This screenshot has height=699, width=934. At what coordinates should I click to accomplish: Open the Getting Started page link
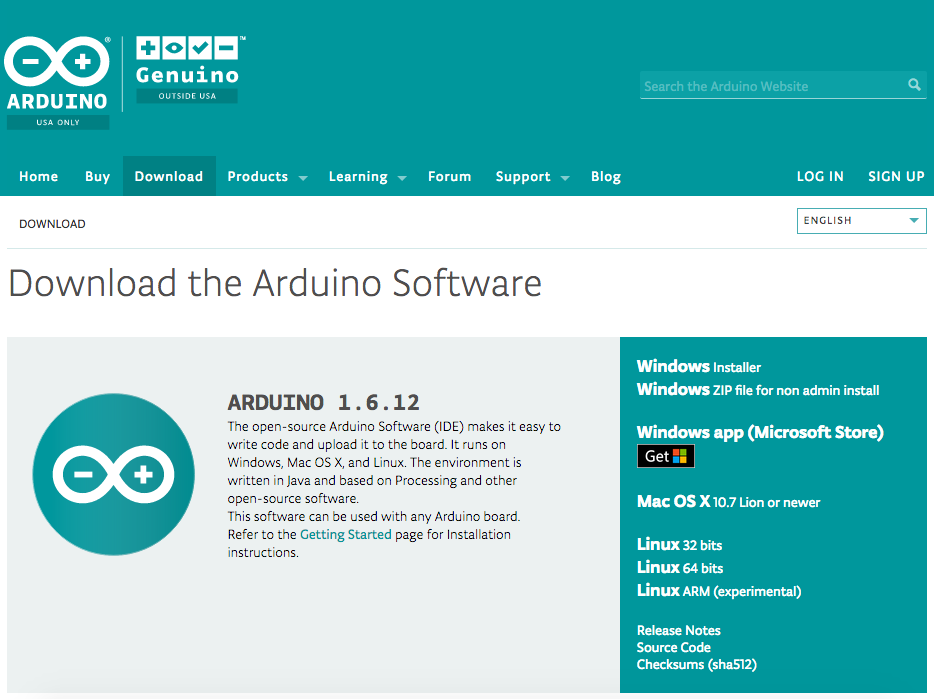tap(345, 535)
